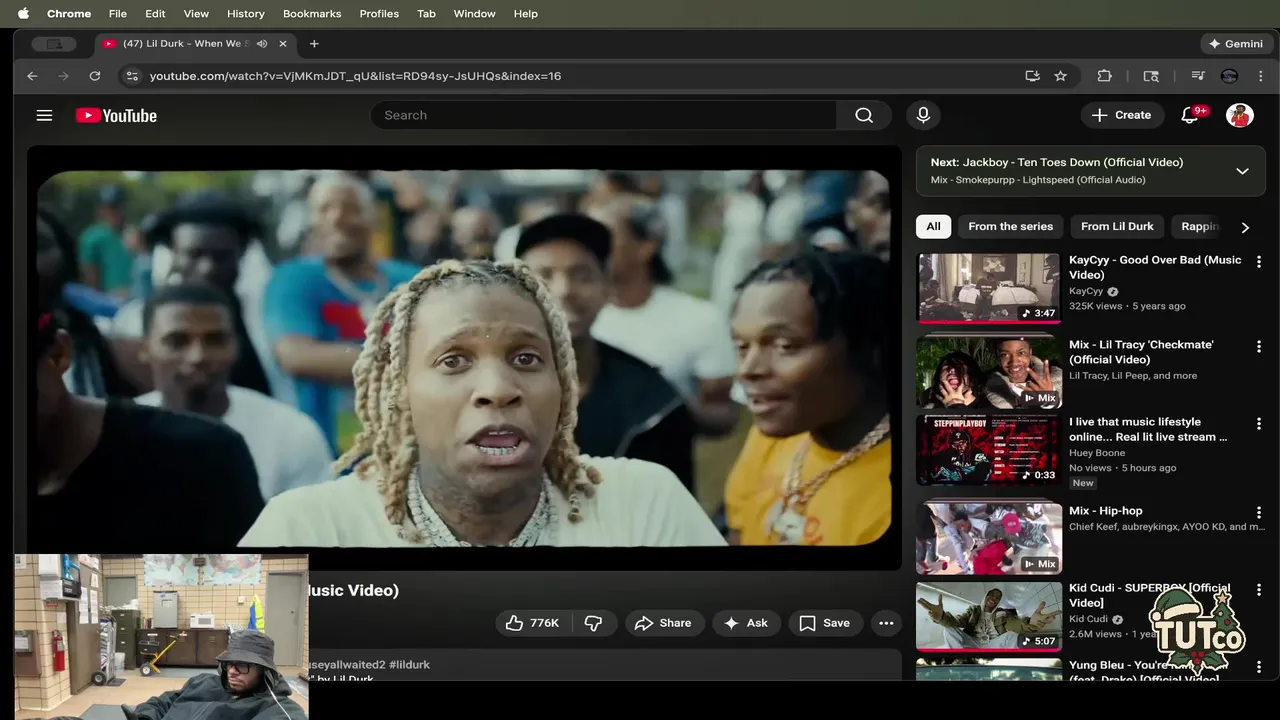Open KayCyy Good Over Bad thumbnail

point(988,288)
